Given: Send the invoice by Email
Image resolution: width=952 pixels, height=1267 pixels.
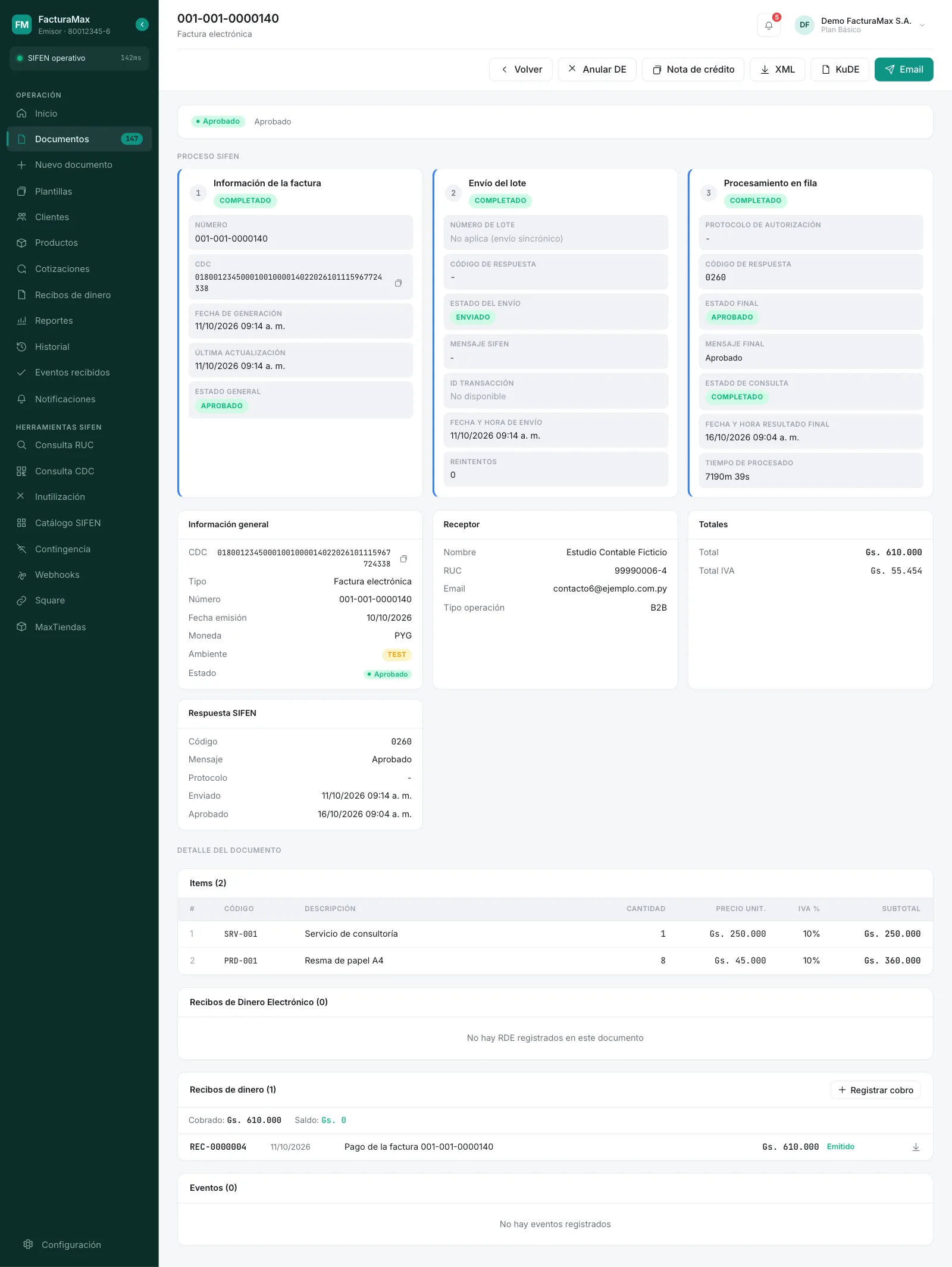Looking at the screenshot, I should point(904,70).
